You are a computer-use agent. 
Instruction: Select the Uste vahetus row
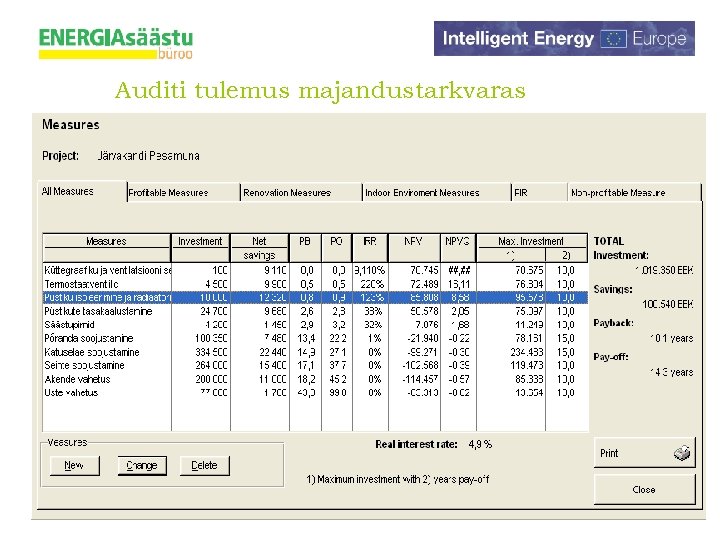click(x=315, y=393)
